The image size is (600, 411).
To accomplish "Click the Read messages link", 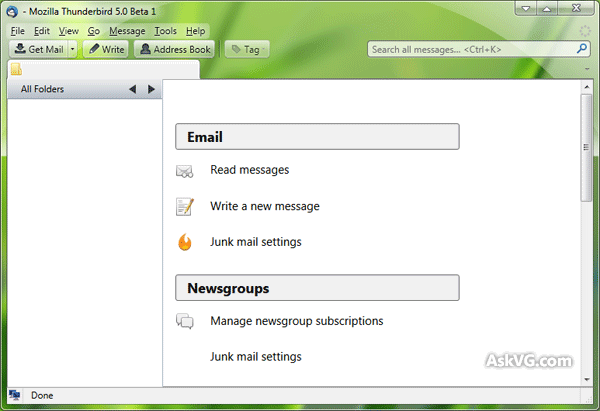I will (x=249, y=170).
